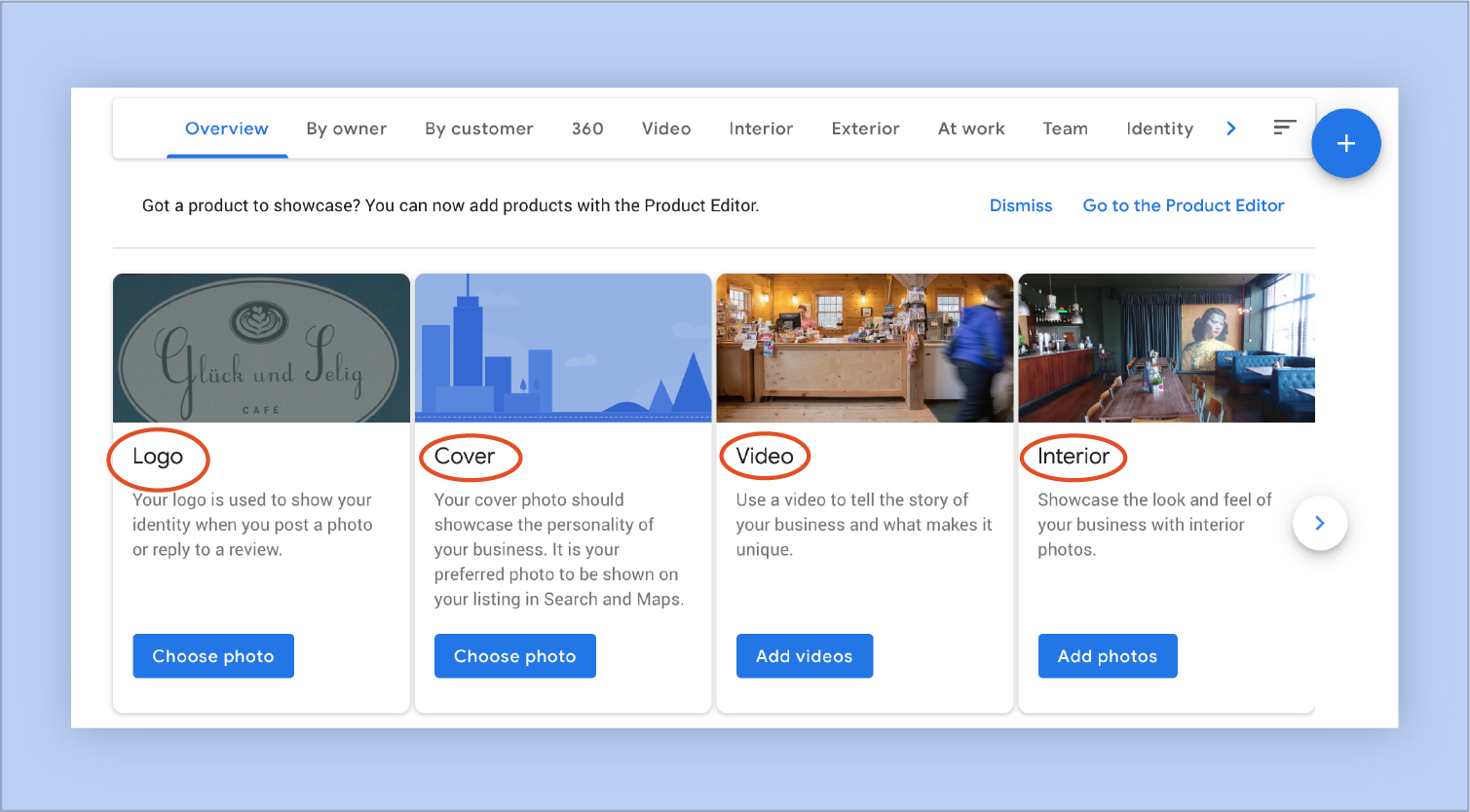Click Choose photo under the Cover card

tap(515, 656)
